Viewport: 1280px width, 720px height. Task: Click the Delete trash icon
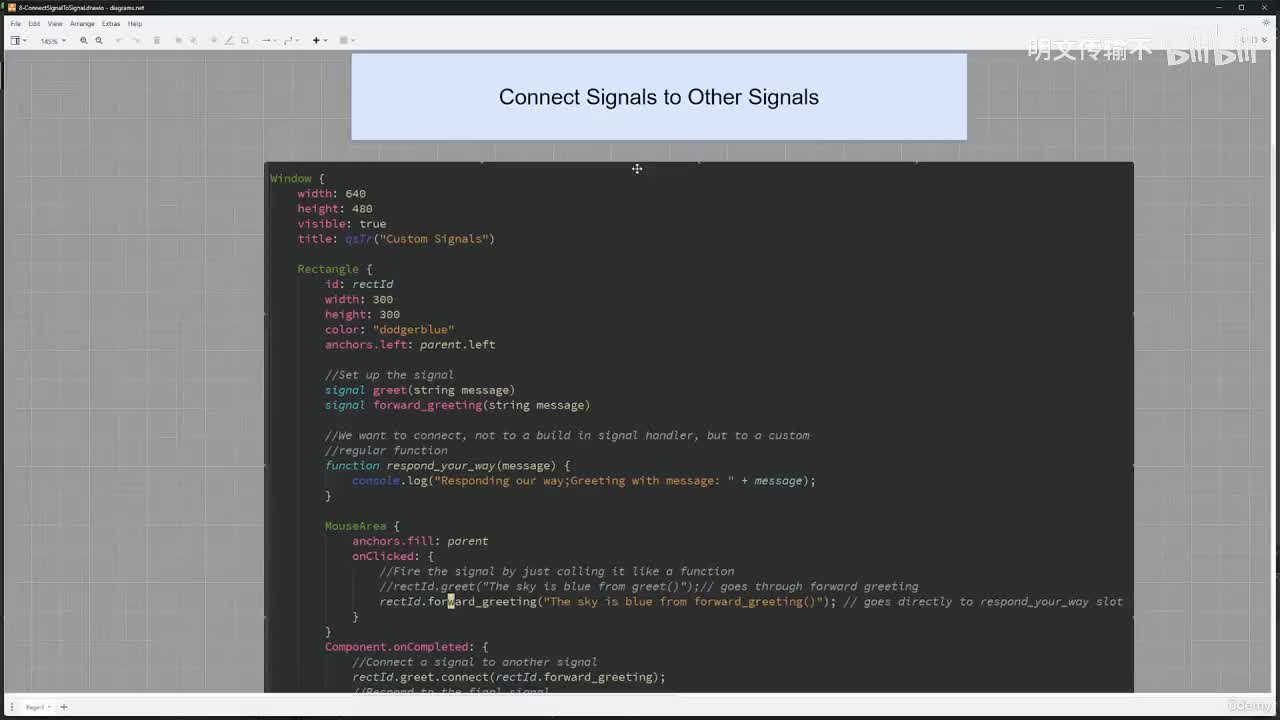click(157, 41)
